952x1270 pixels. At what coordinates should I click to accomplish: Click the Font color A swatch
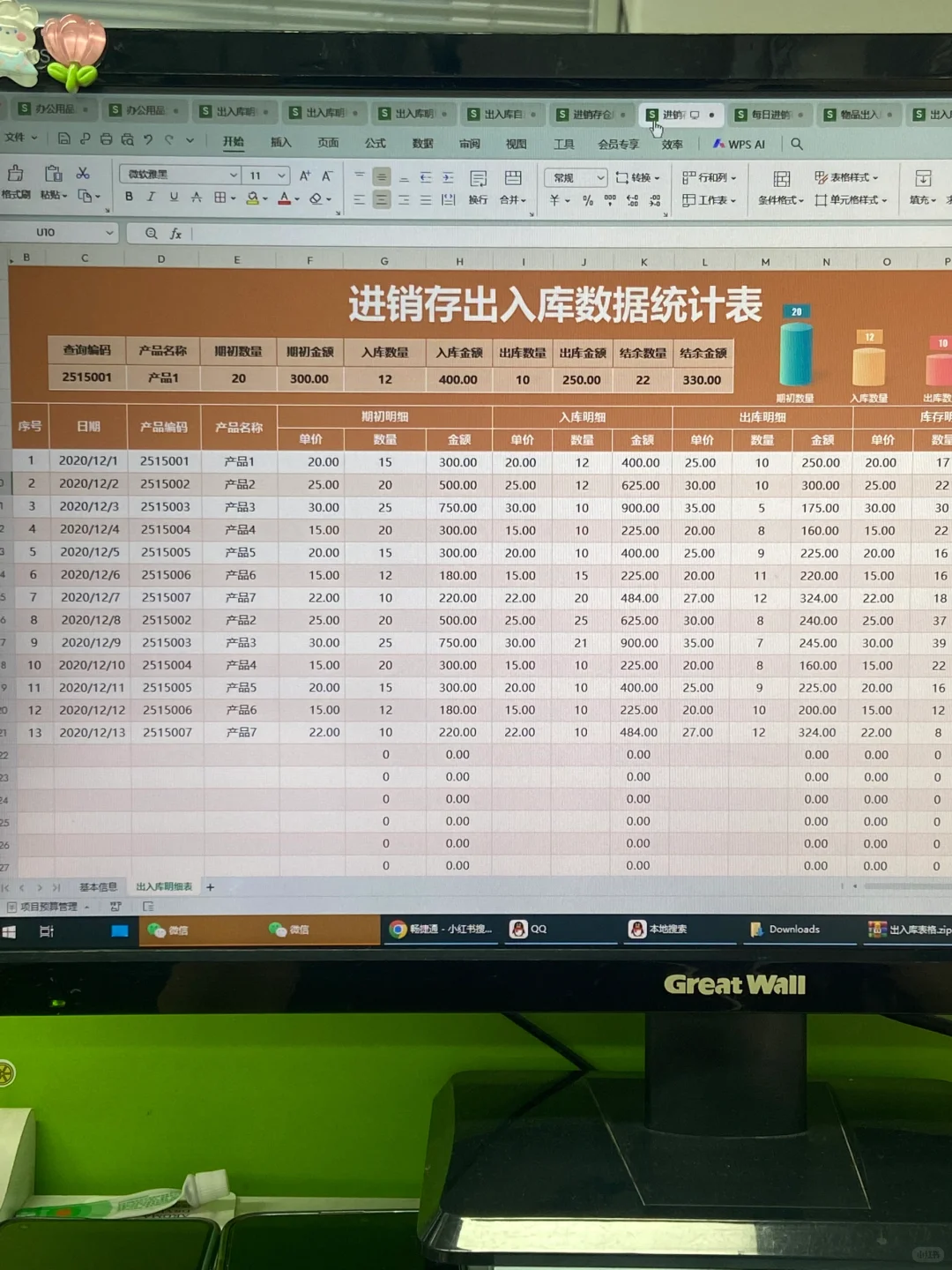pos(284,198)
